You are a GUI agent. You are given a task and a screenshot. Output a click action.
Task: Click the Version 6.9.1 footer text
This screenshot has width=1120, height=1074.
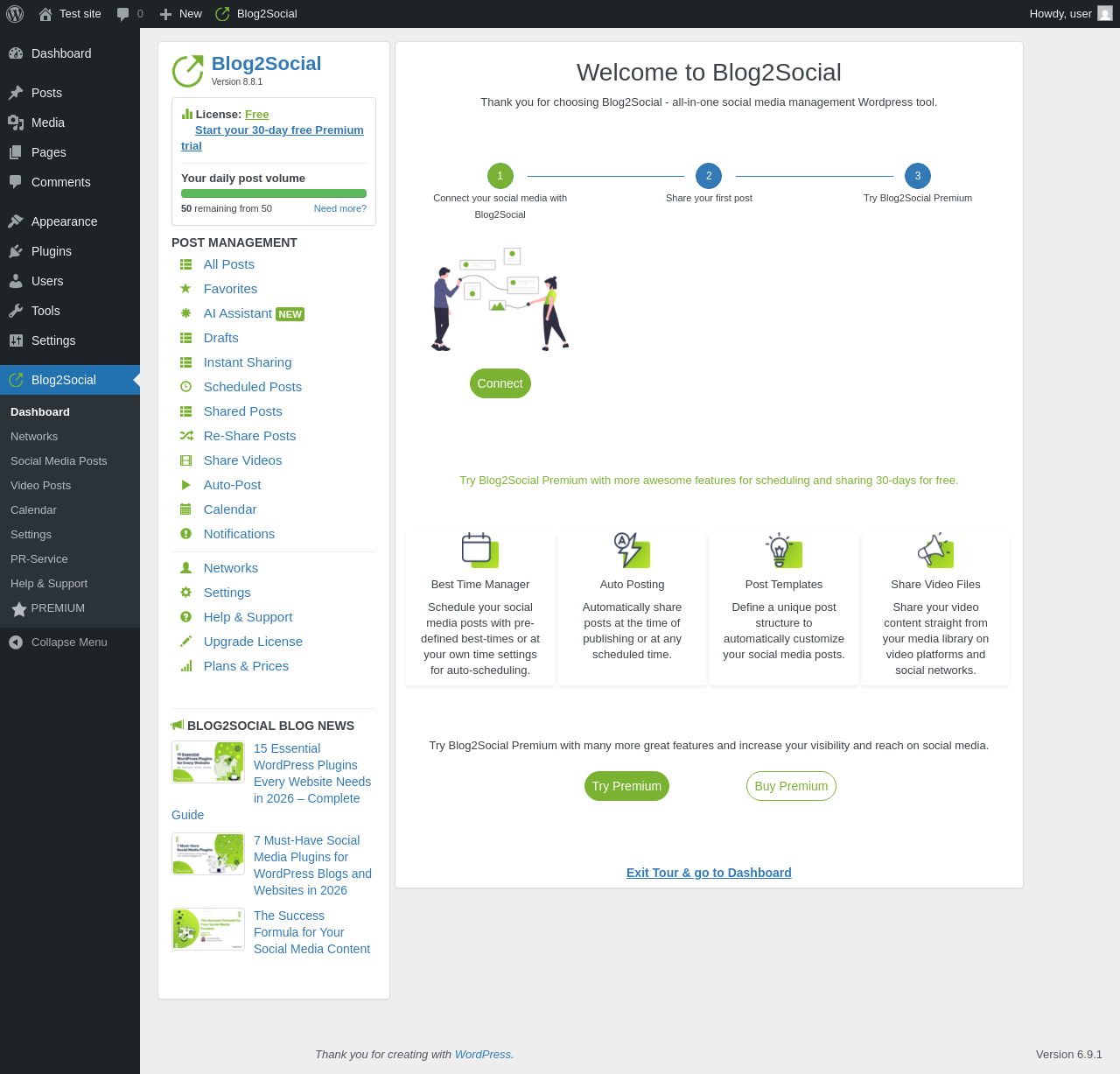coord(1069,1055)
